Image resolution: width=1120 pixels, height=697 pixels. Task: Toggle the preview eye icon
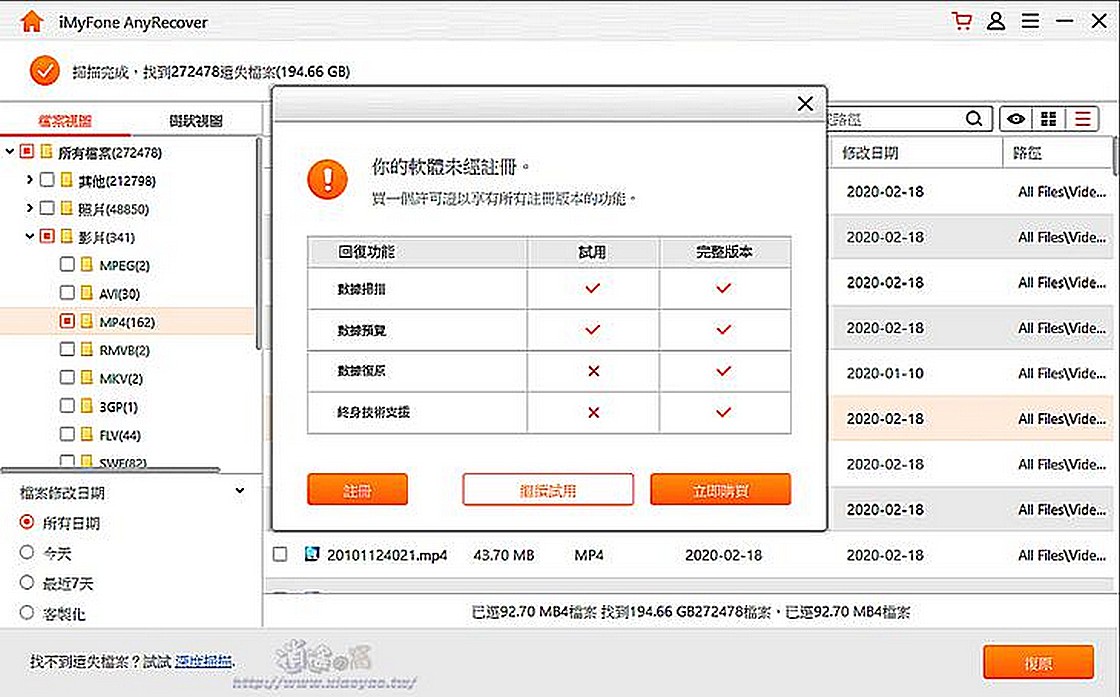(1016, 119)
